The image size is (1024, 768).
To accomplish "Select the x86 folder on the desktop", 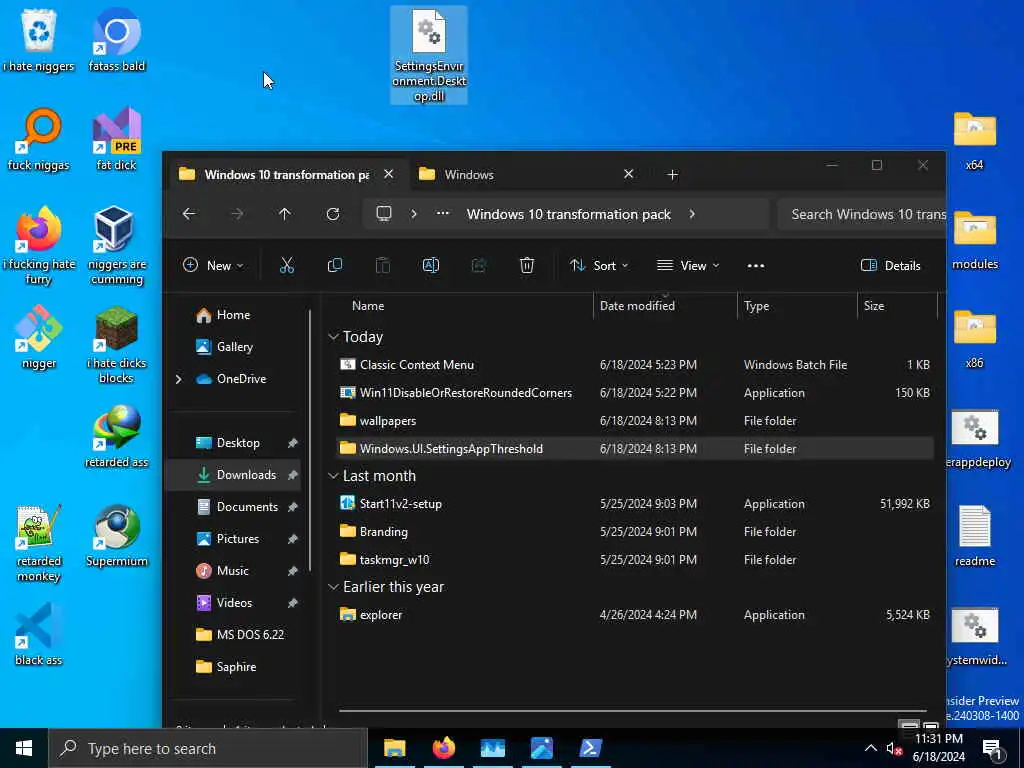I will (x=974, y=340).
